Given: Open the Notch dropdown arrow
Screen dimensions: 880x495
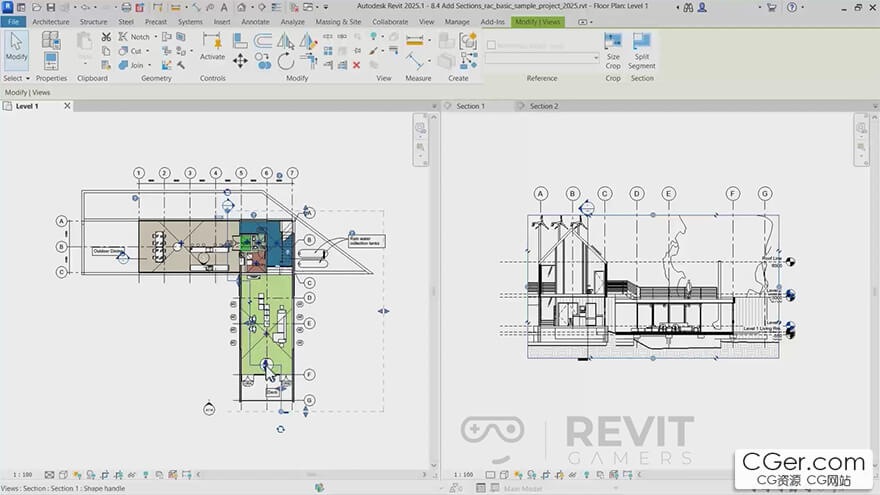Looking at the screenshot, I should click(x=156, y=36).
